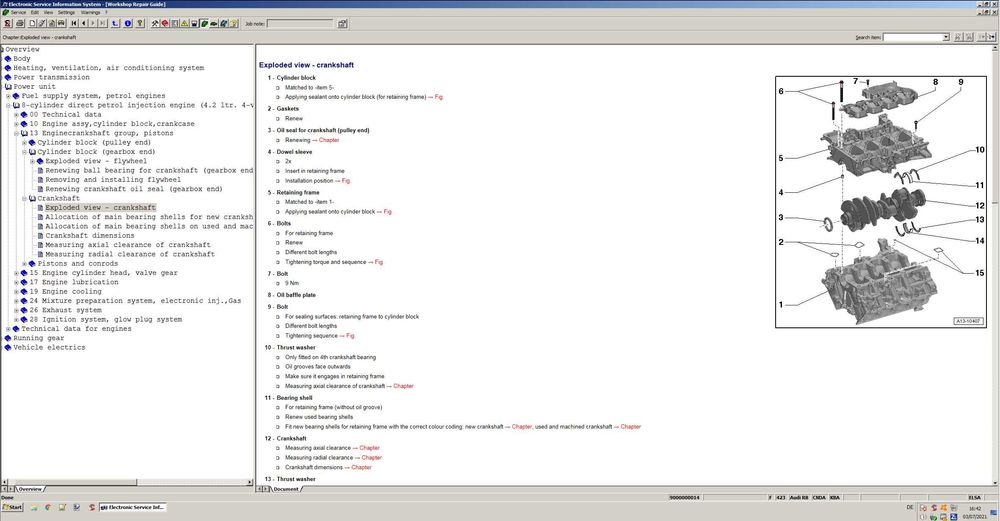Expand 17 Engine lubrication node
This screenshot has height=521, width=1000.
pyautogui.click(x=17, y=282)
